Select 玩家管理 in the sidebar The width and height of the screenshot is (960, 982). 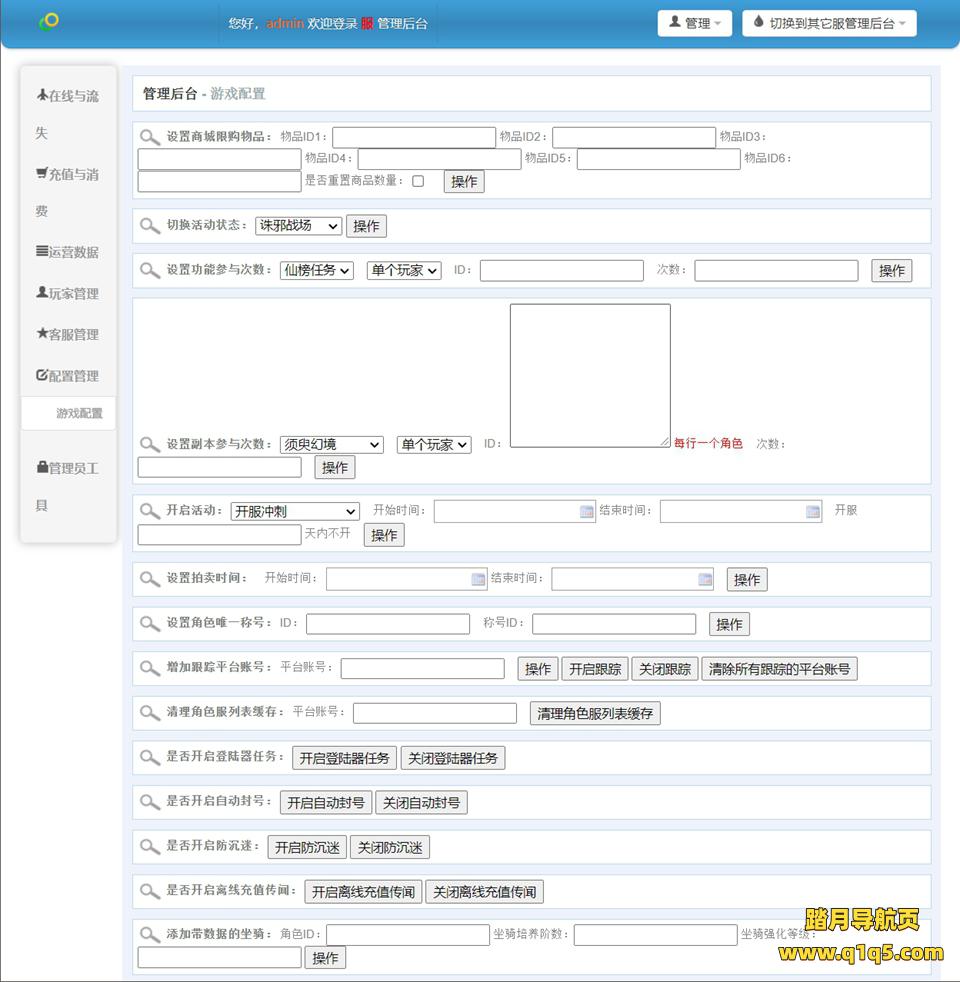(68, 293)
